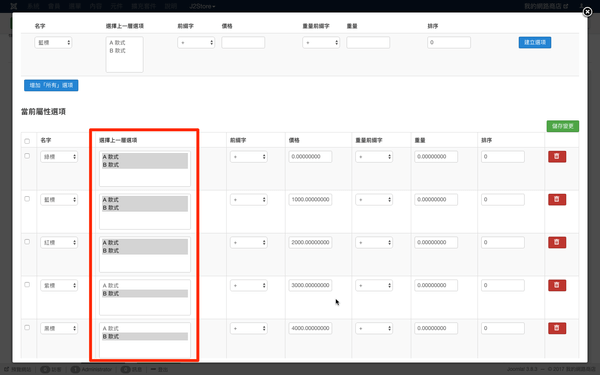Screen dimensions: 600x375
Task: Open name dropdown of the 3000.00000000 price row
Action: point(59,285)
